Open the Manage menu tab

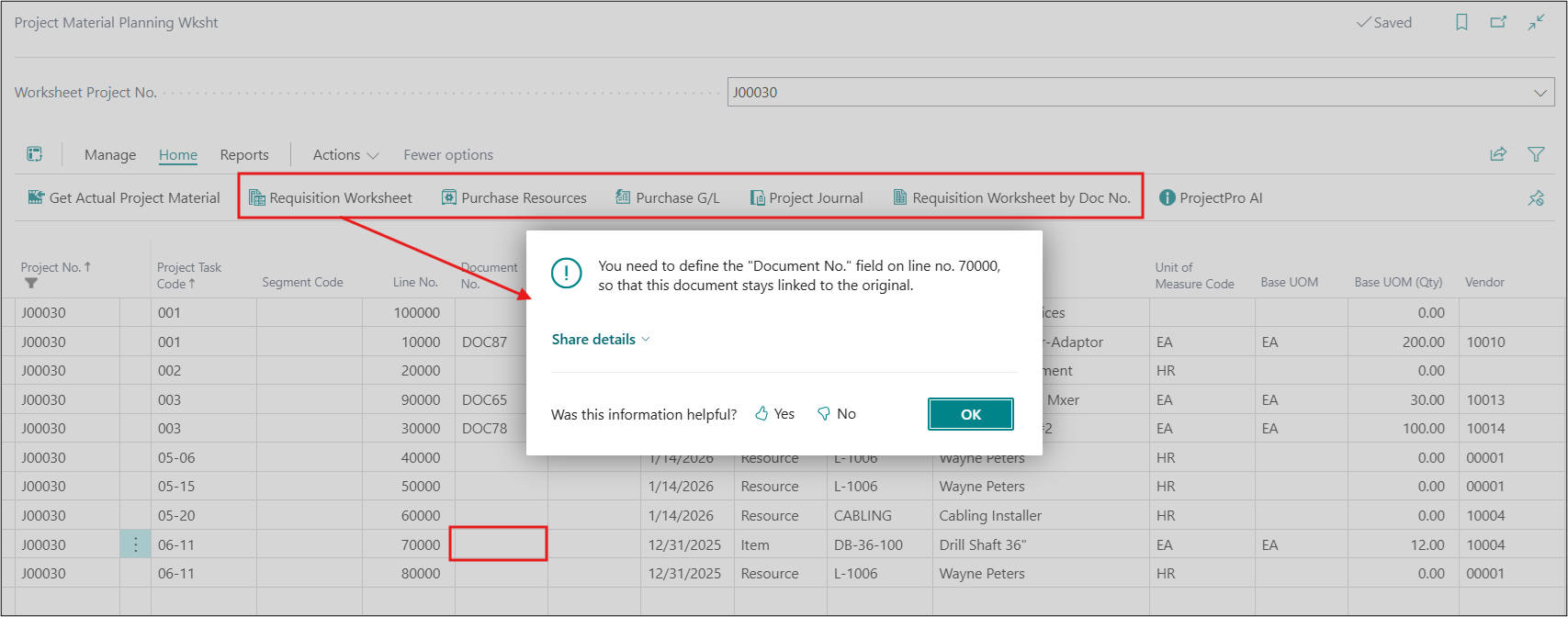110,155
